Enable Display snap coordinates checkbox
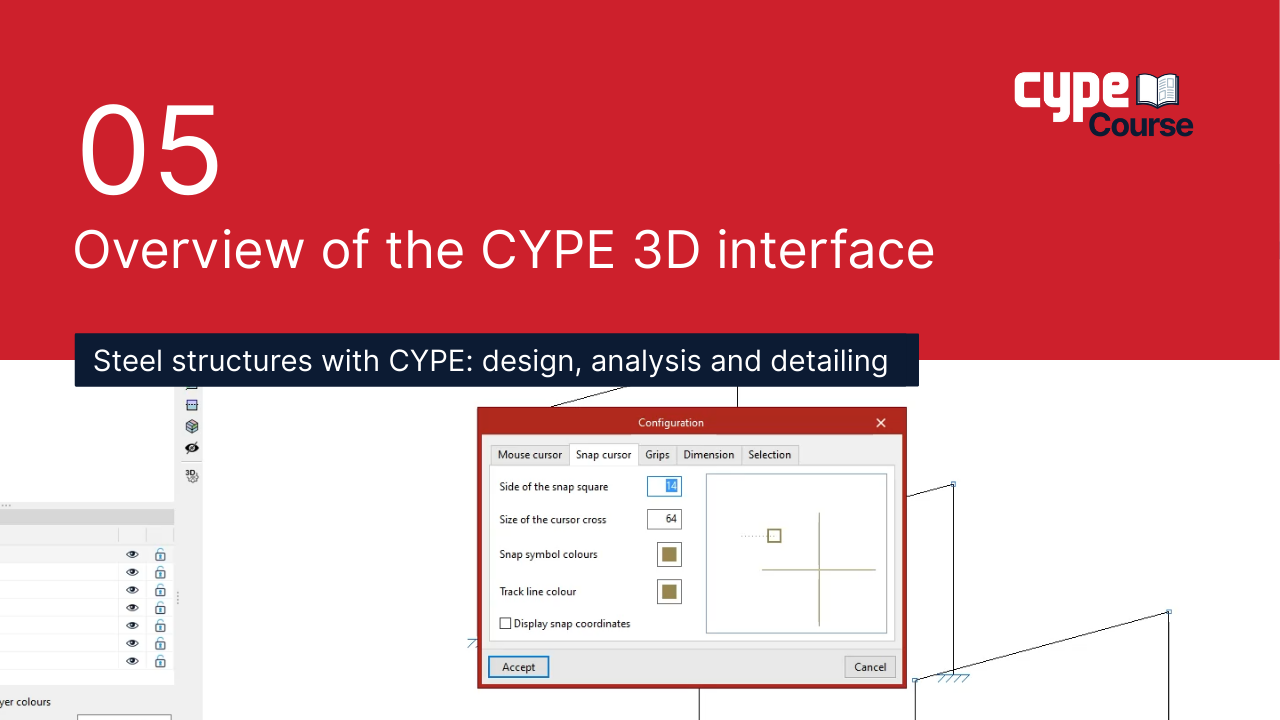The image size is (1280, 720). tap(505, 623)
